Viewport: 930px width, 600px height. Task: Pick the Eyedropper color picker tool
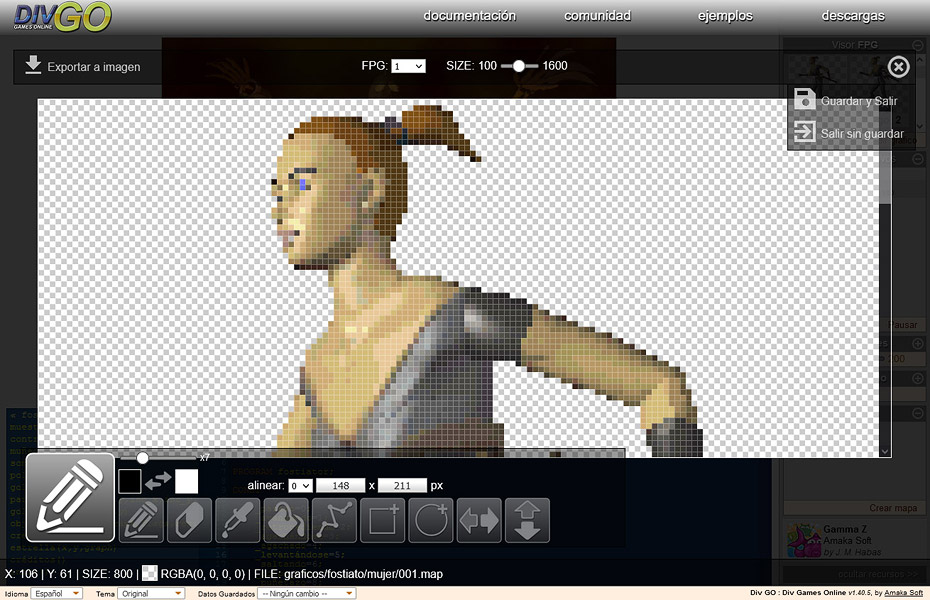pos(238,521)
